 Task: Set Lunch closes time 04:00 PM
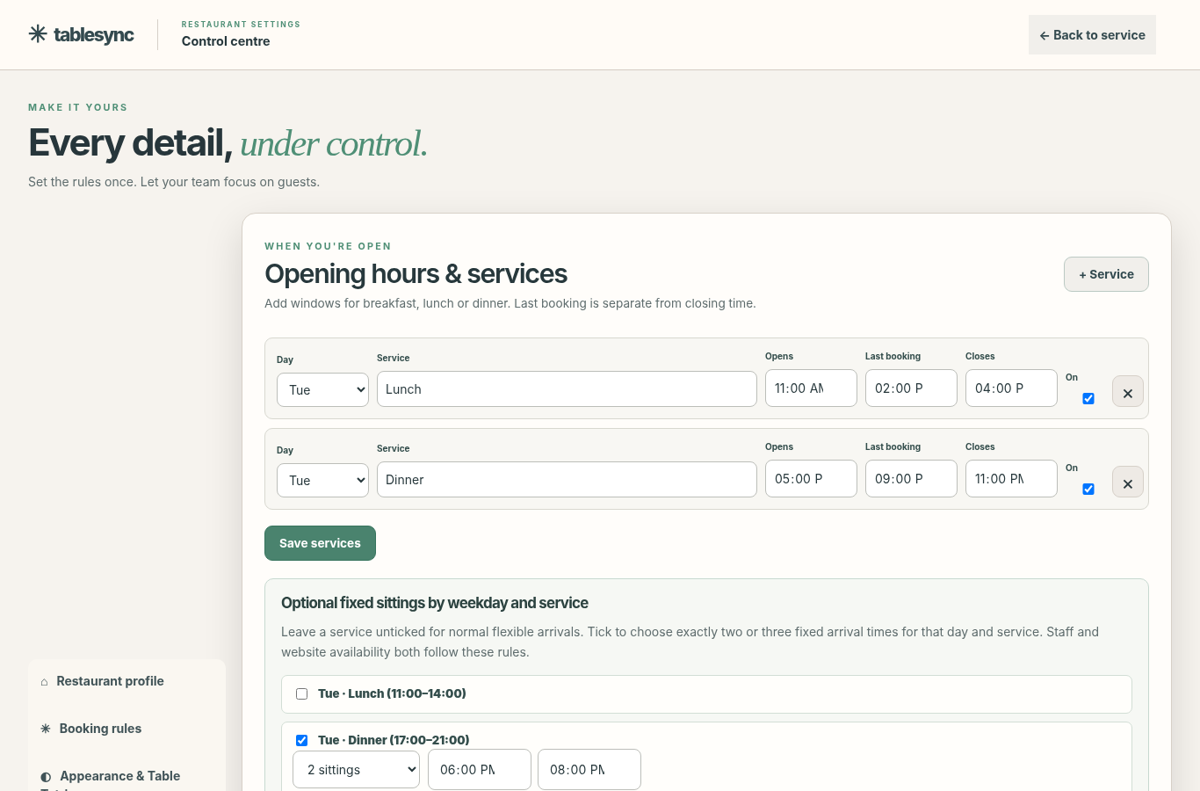pyautogui.click(x=1011, y=388)
